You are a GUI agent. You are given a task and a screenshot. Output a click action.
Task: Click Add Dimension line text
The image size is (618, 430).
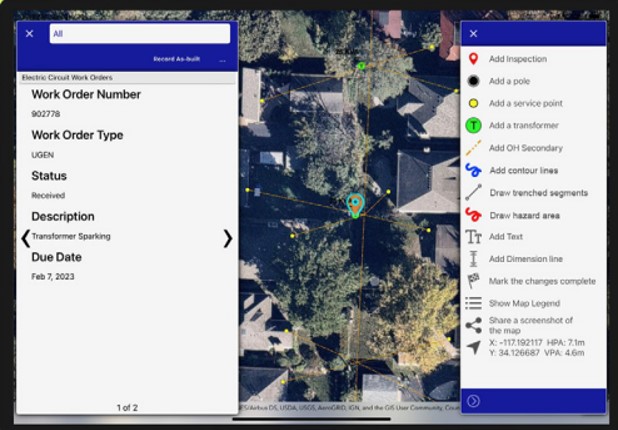point(525,259)
